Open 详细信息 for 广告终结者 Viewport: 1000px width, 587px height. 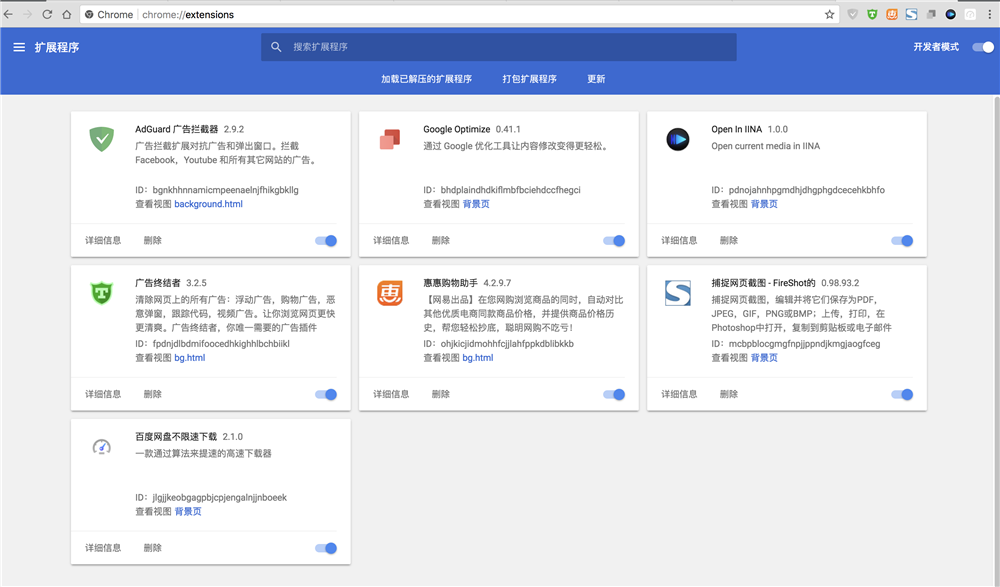point(103,394)
